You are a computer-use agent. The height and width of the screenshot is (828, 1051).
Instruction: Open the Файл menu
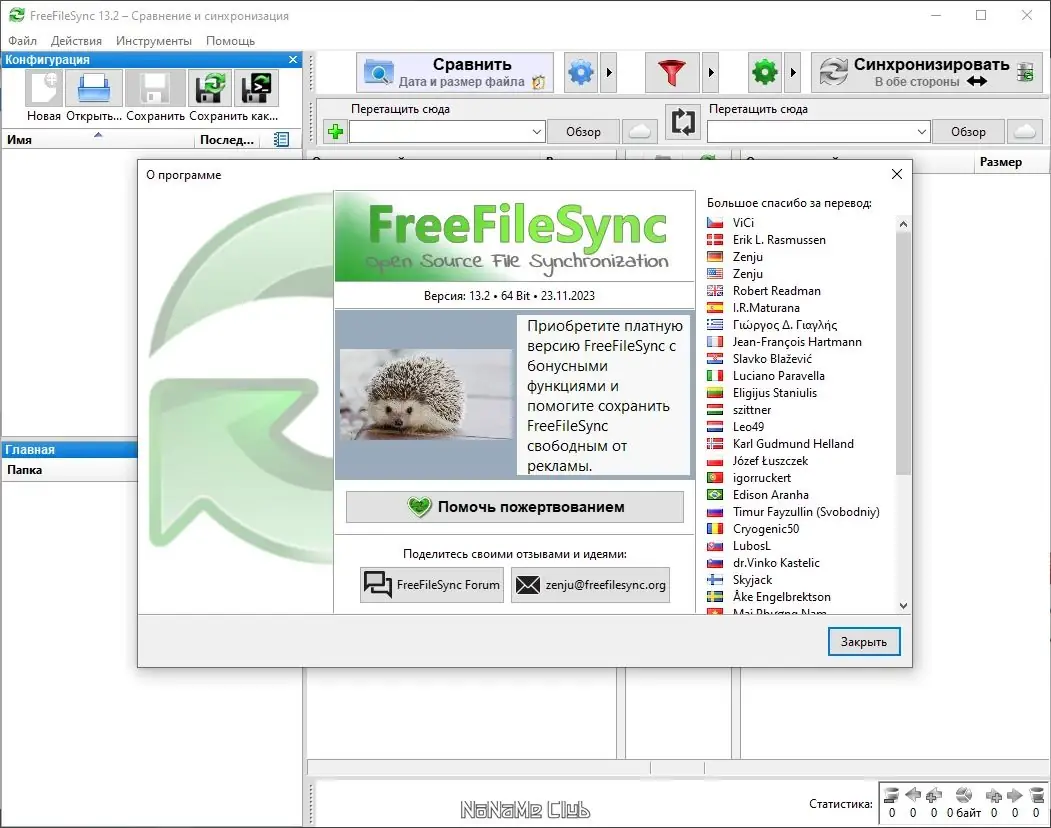tap(22, 40)
